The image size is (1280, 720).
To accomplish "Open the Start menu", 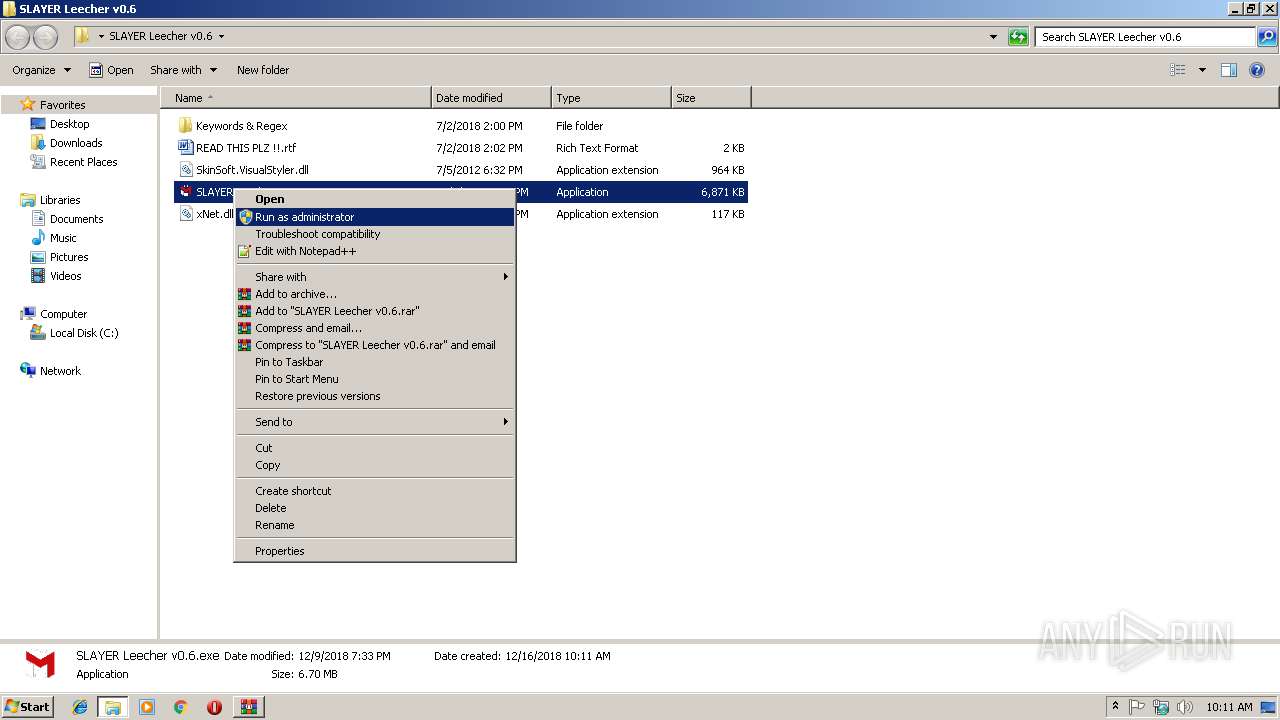I will (x=27, y=707).
